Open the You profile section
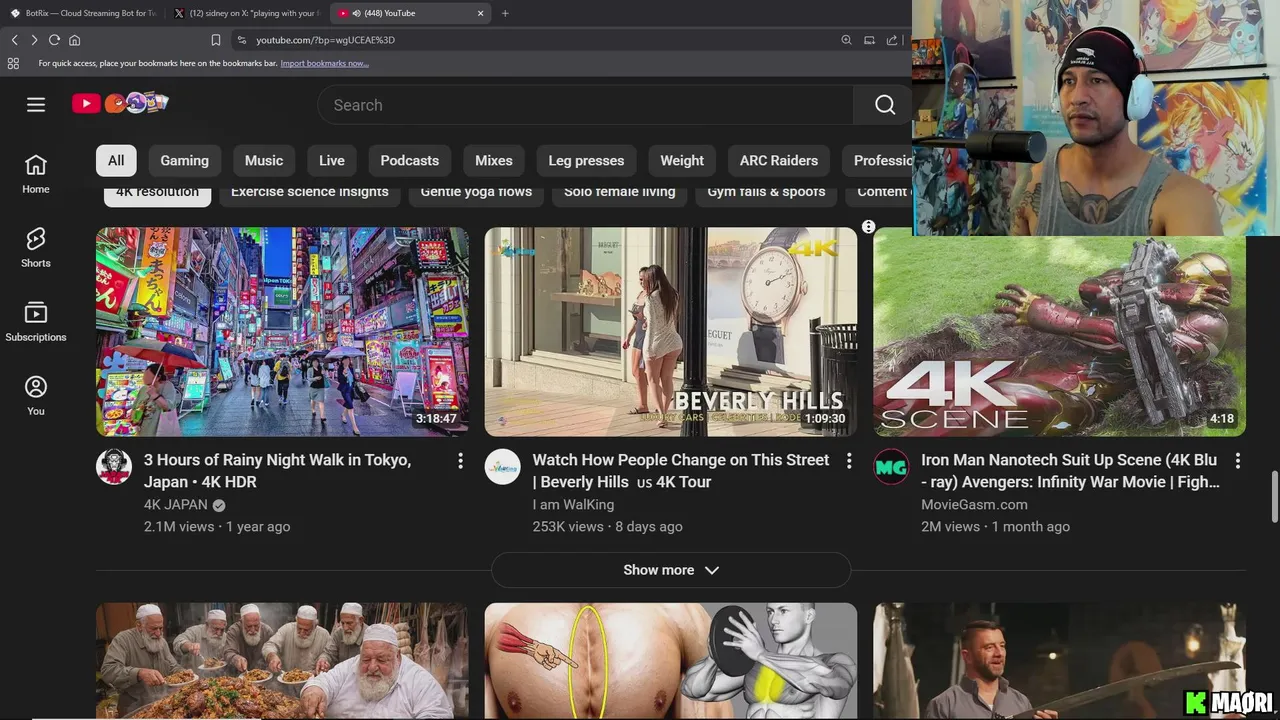This screenshot has height=720, width=1280. click(x=36, y=396)
